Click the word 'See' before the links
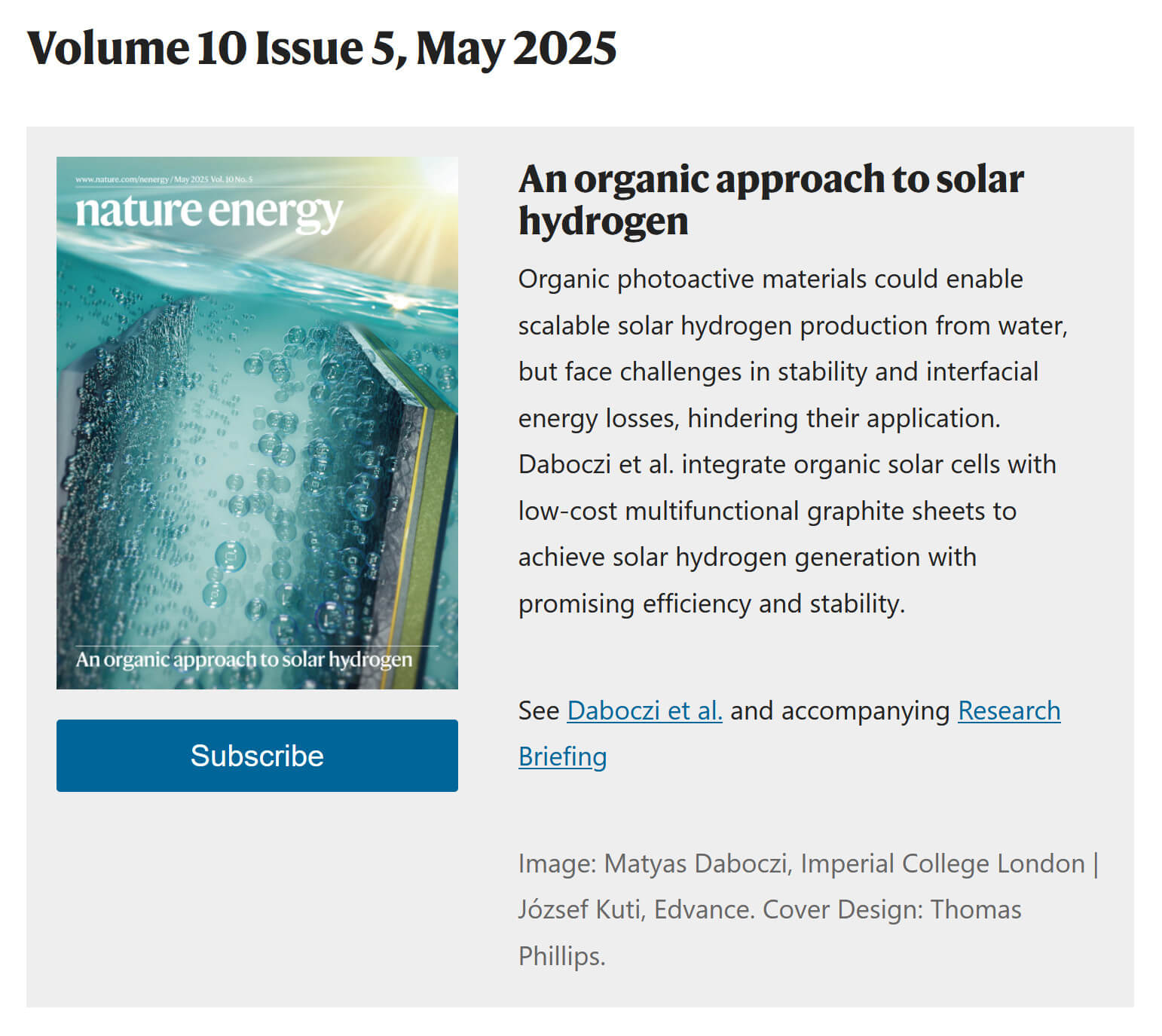The width and height of the screenshot is (1162, 1036). [x=538, y=711]
